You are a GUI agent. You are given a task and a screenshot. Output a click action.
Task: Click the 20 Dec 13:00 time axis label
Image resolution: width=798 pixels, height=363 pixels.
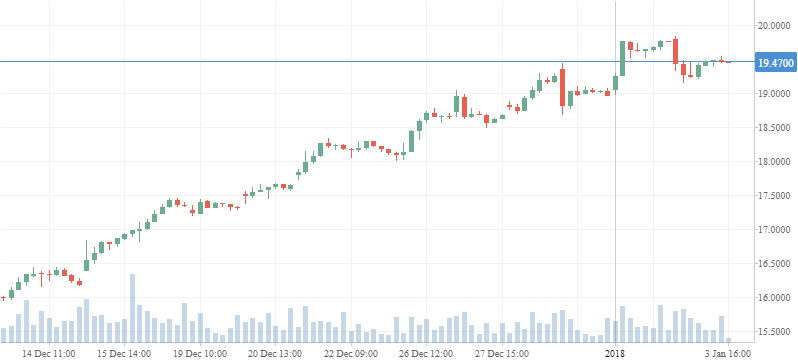pyautogui.click(x=275, y=354)
